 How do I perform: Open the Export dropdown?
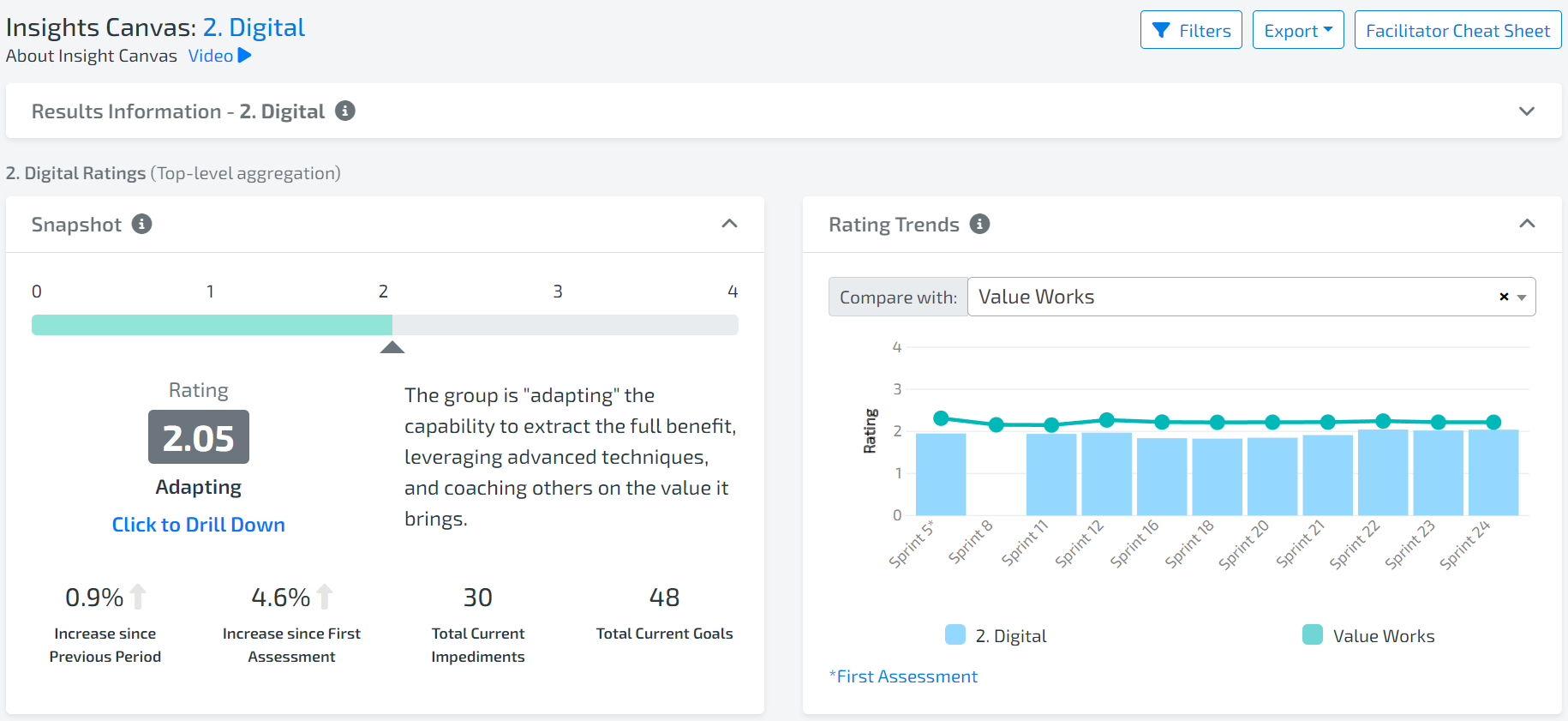click(x=1298, y=30)
